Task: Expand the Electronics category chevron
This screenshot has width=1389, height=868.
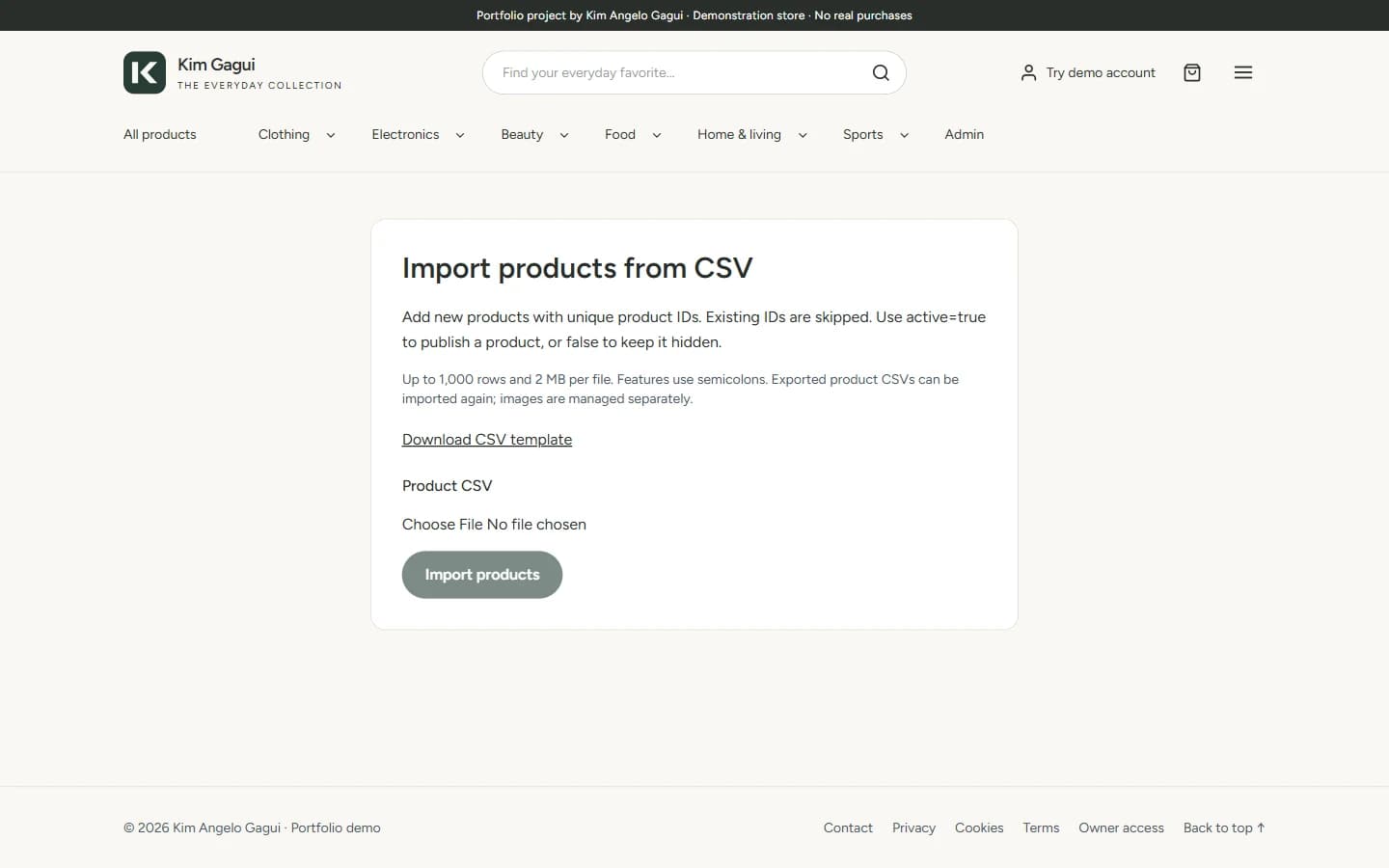Action: (460, 135)
